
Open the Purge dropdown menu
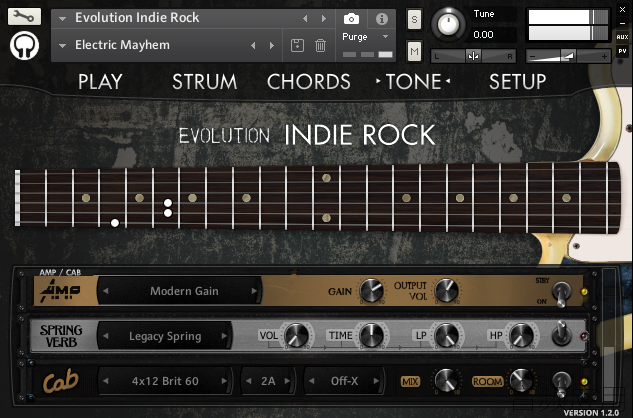pos(365,37)
